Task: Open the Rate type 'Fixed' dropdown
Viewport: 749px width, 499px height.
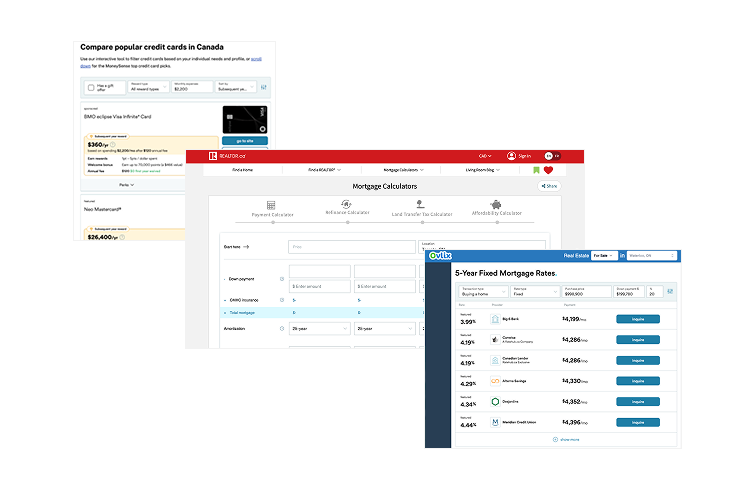Action: pyautogui.click(x=535, y=291)
